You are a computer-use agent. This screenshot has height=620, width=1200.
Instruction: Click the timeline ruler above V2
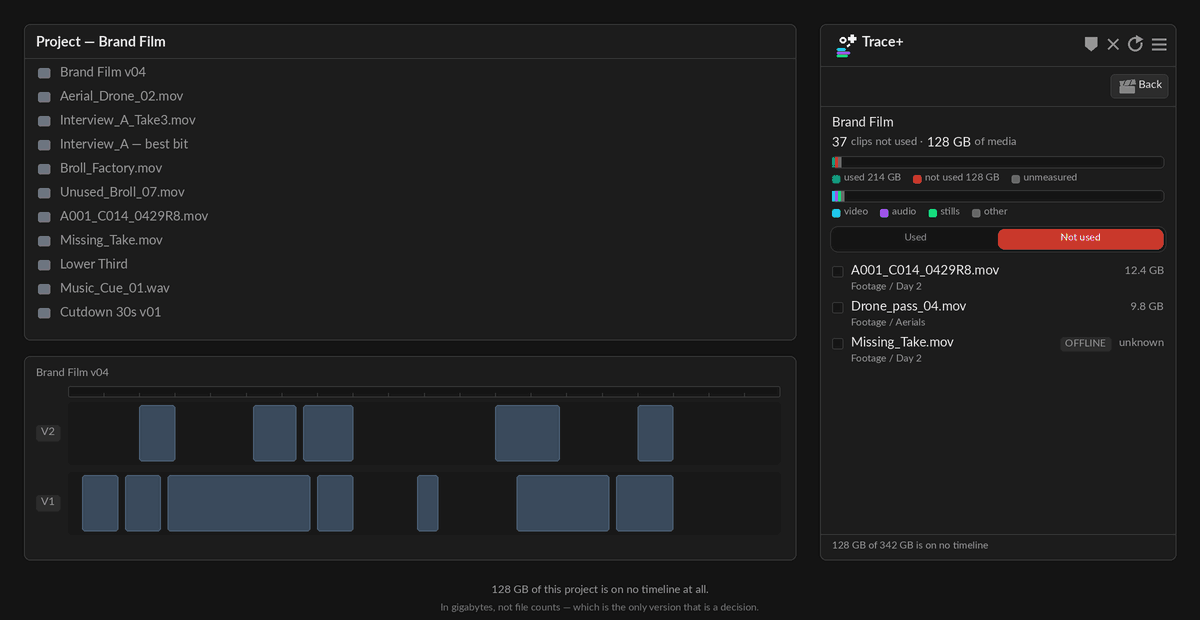click(x=424, y=392)
